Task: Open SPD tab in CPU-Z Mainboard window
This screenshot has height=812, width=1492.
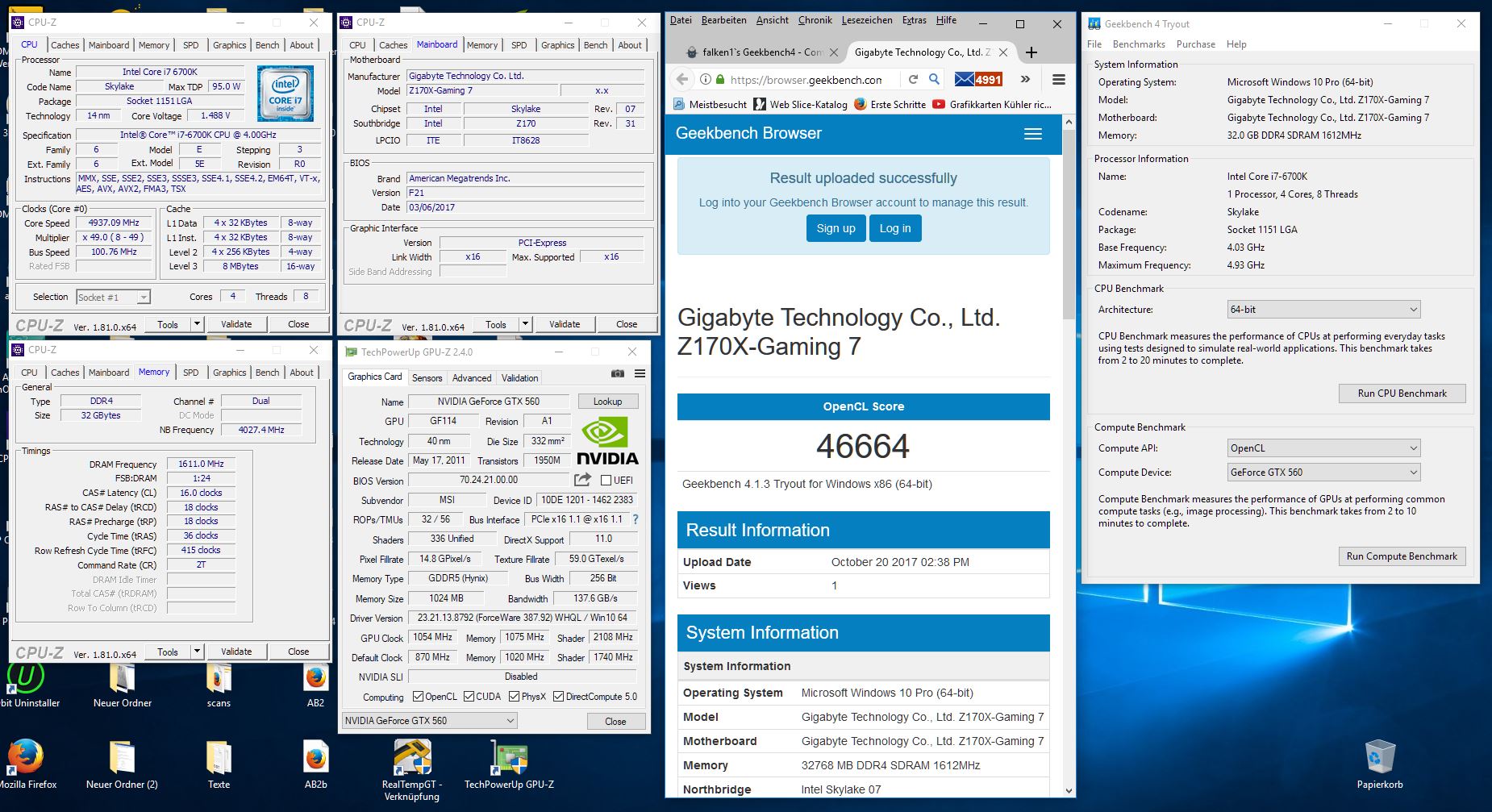Action: [519, 45]
